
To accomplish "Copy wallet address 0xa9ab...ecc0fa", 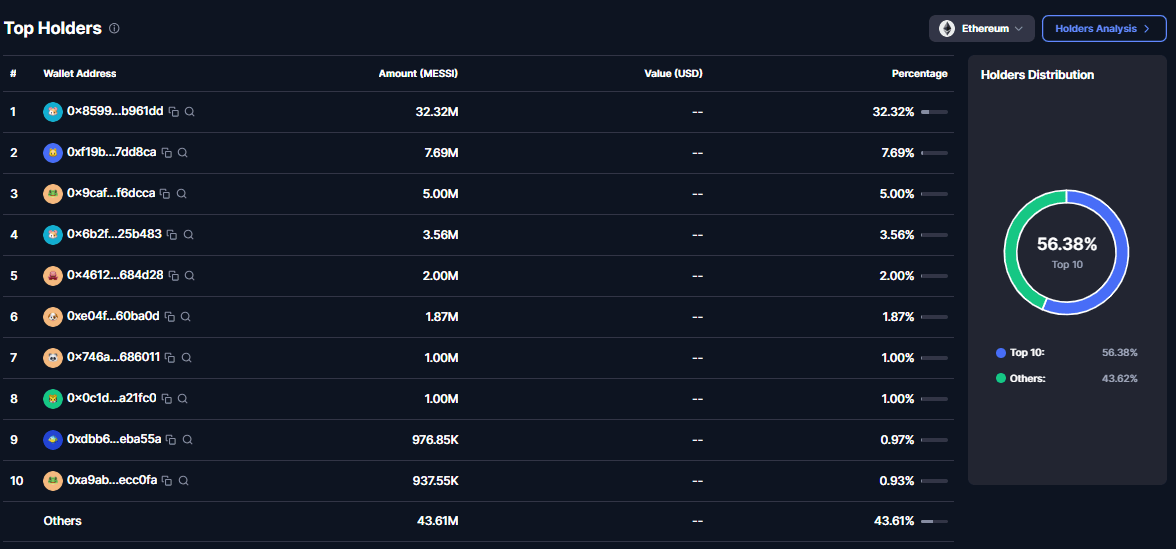I will (x=166, y=480).
